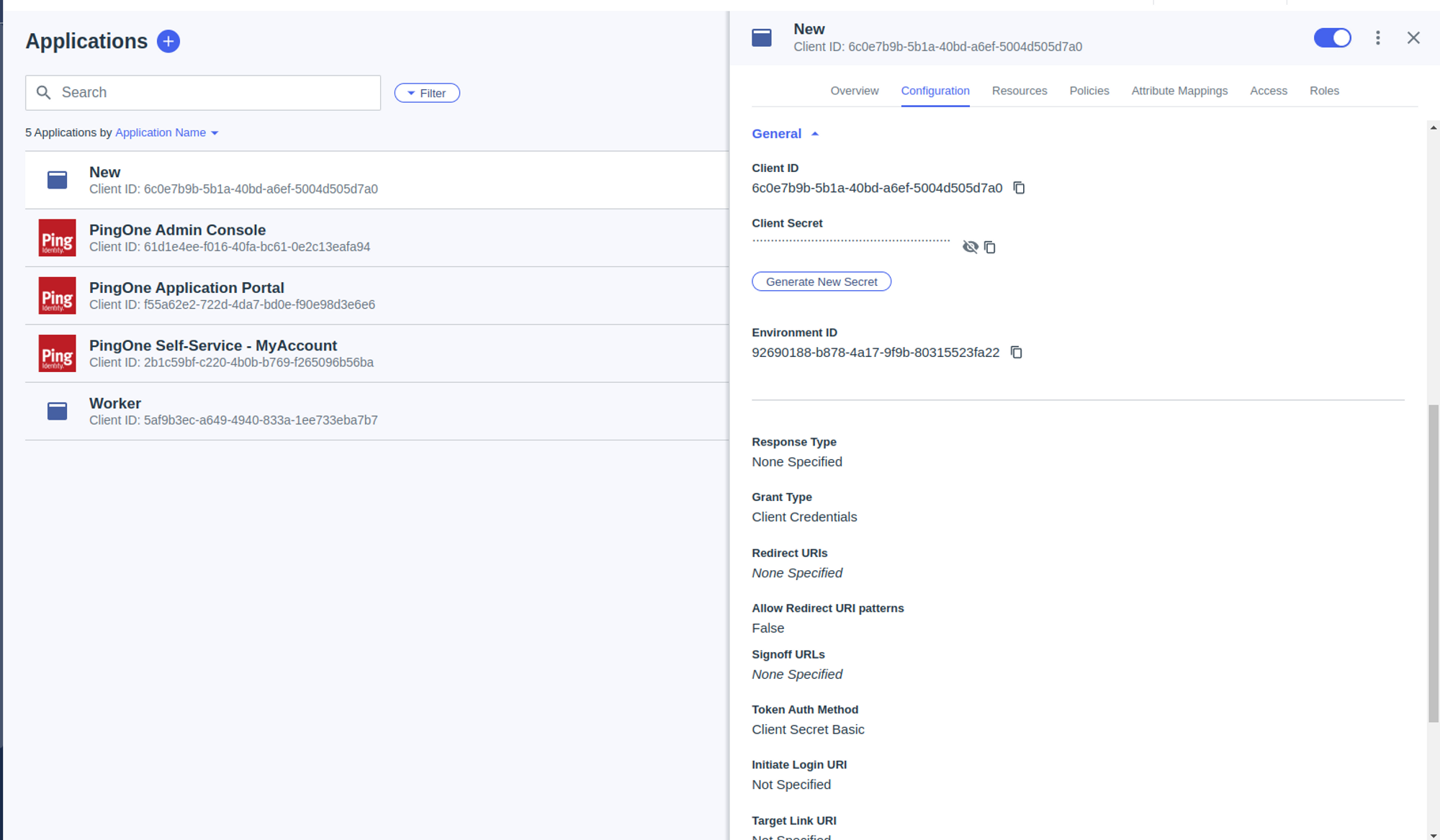Click the PingOne Admin Console Ping logo
The image size is (1440, 840).
coord(57,238)
